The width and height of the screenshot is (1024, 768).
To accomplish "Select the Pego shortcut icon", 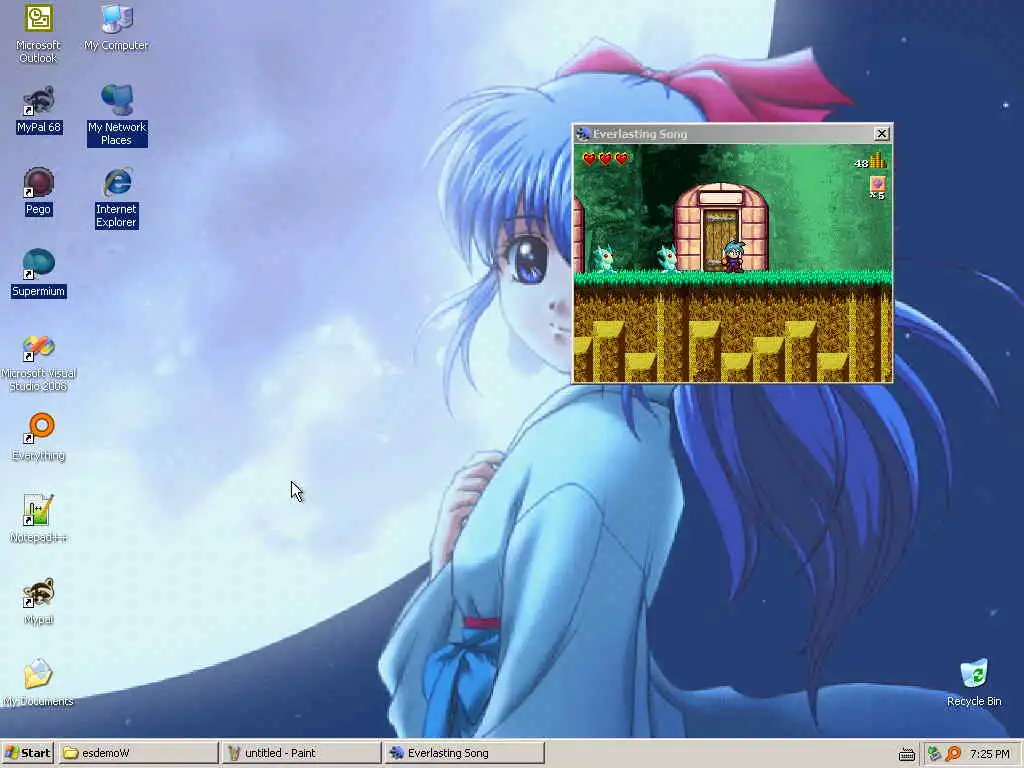I will [38, 192].
